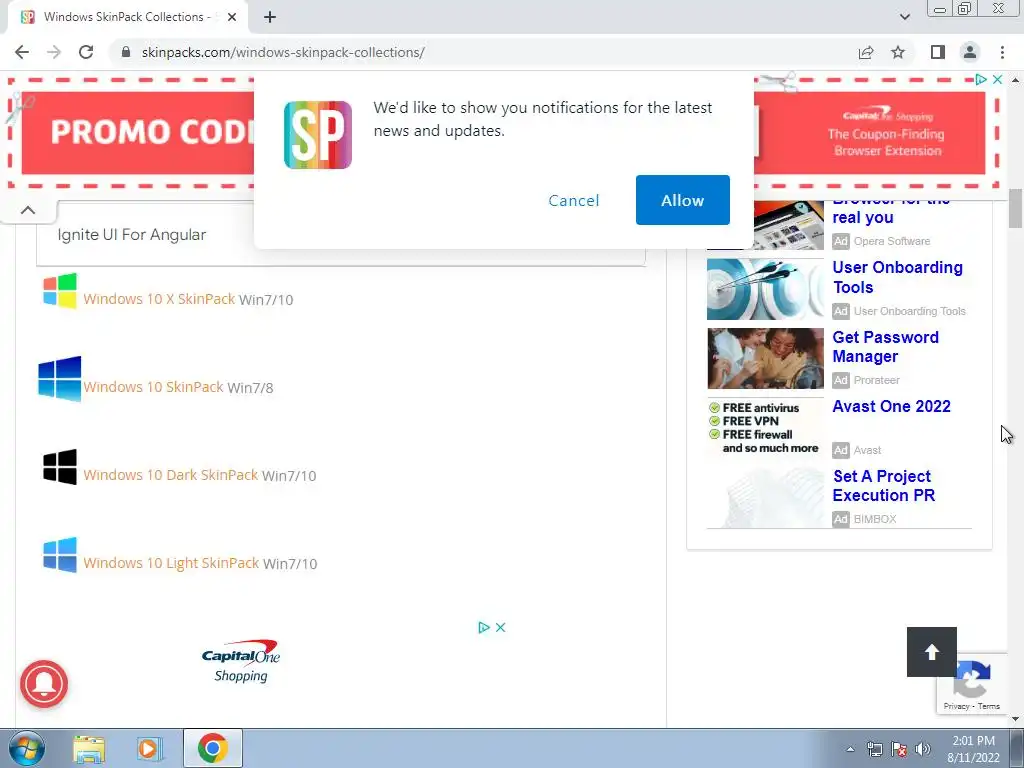Viewport: 1024px width, 768px height.
Task: Jump to top with the arrow button
Action: point(932,652)
